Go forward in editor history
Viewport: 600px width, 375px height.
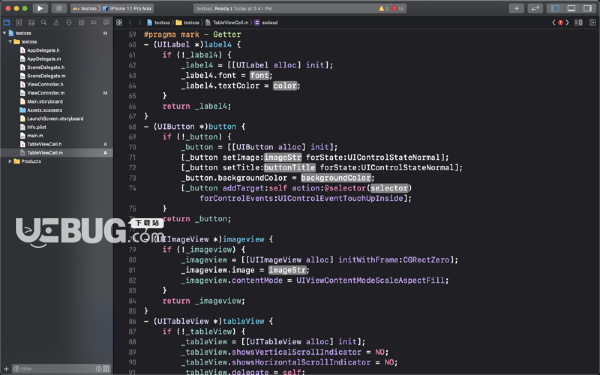140,23
